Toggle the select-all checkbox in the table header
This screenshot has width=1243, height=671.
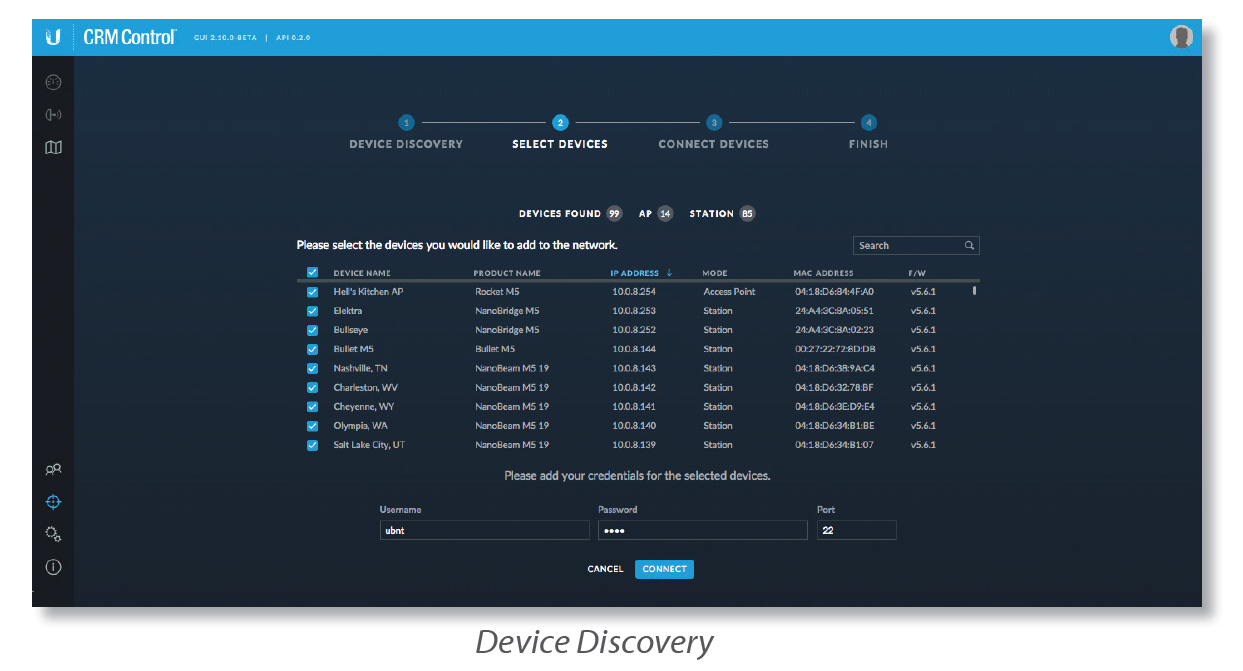[x=312, y=272]
